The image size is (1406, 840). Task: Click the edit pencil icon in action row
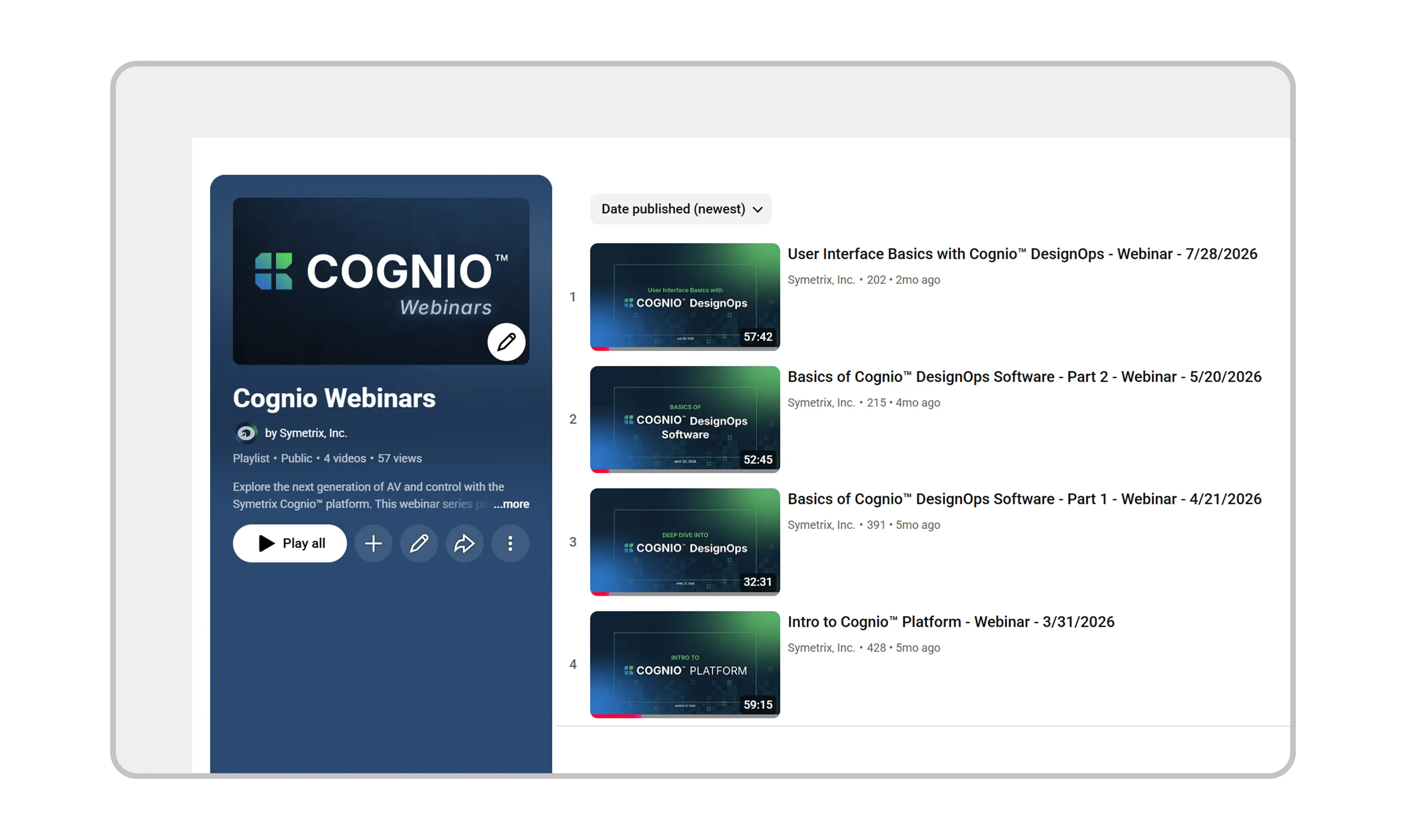[419, 543]
